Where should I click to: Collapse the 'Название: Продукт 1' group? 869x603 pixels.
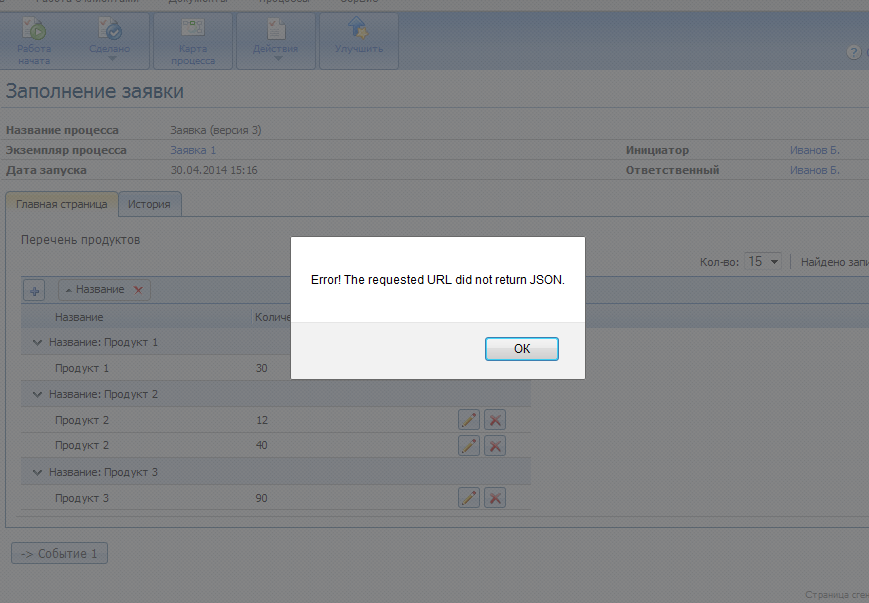pyautogui.click(x=38, y=342)
